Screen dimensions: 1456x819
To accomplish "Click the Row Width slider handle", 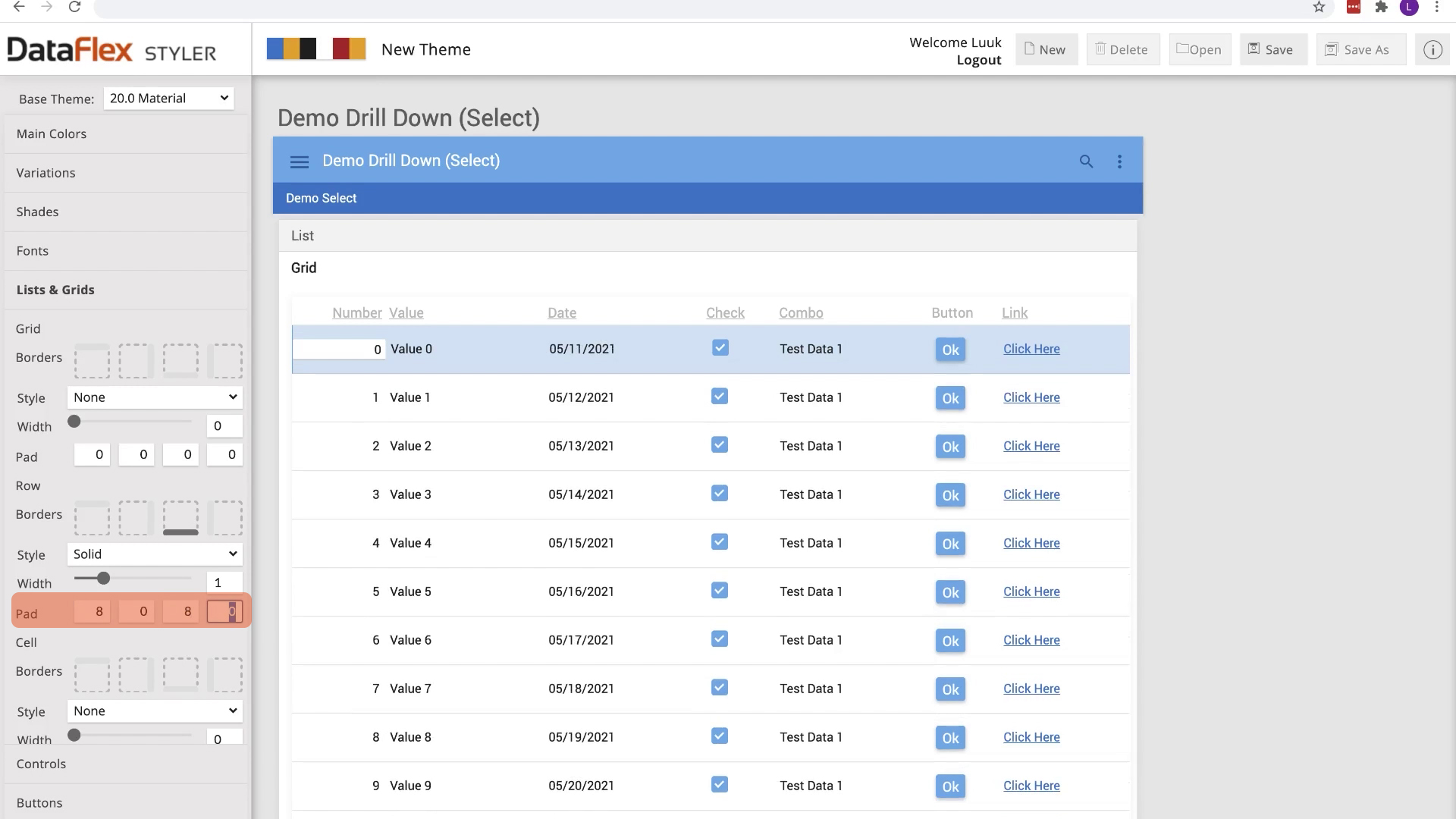I will coord(104,579).
